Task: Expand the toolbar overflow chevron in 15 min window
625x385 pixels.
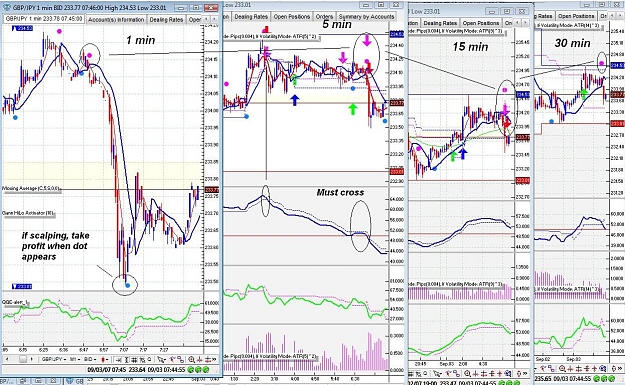Action: (525, 373)
